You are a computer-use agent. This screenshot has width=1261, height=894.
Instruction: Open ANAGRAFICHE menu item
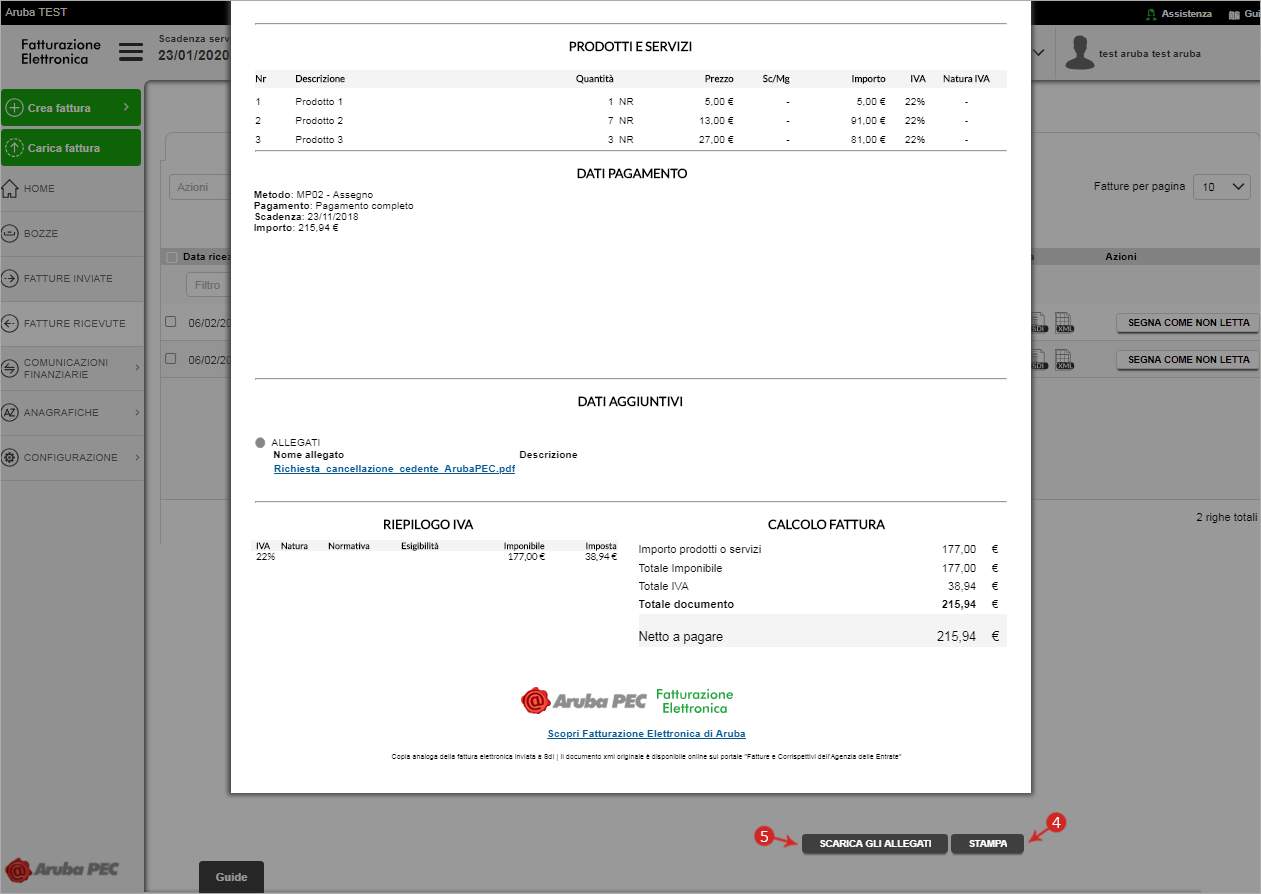(70, 412)
